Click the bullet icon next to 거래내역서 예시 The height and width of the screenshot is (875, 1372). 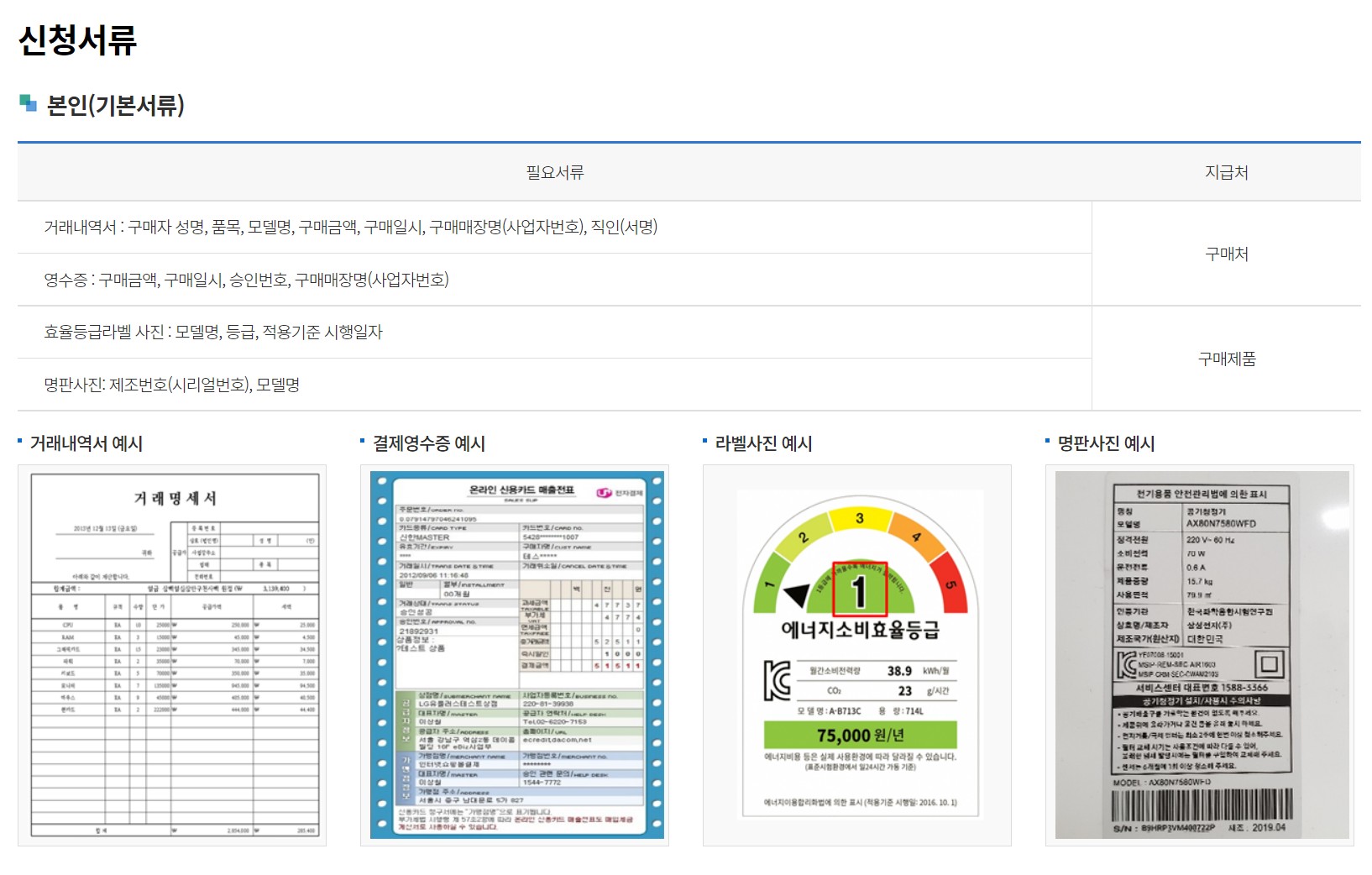point(19,439)
